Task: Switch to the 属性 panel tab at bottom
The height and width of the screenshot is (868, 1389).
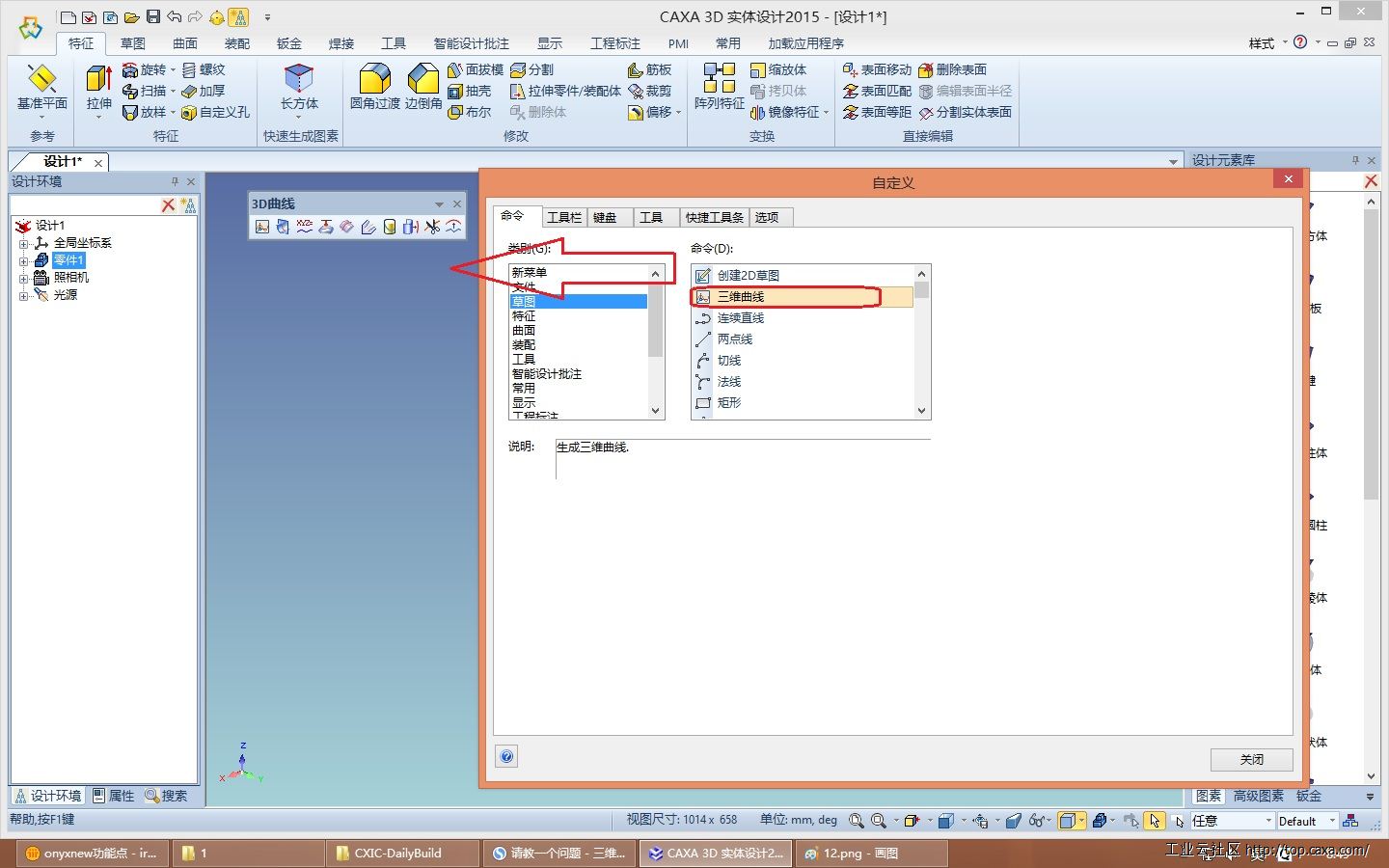Action: pos(114,796)
